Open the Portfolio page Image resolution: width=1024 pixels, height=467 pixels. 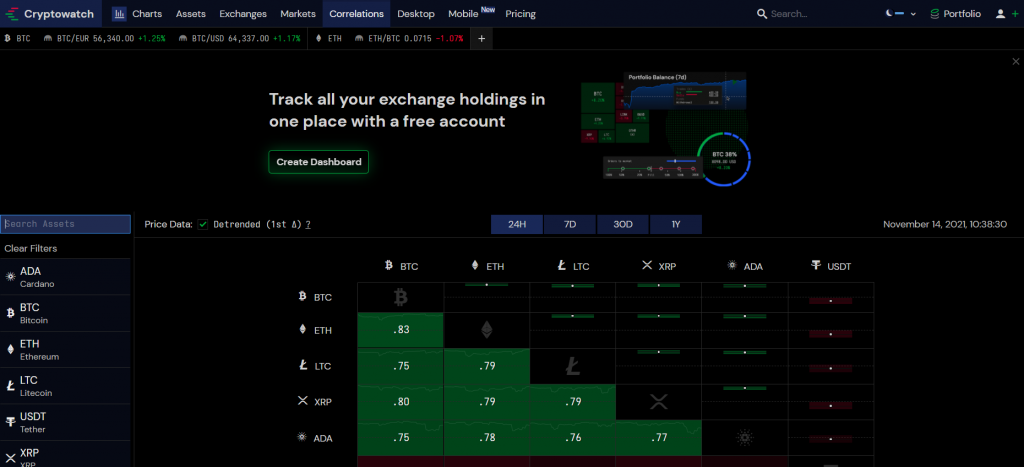point(955,14)
